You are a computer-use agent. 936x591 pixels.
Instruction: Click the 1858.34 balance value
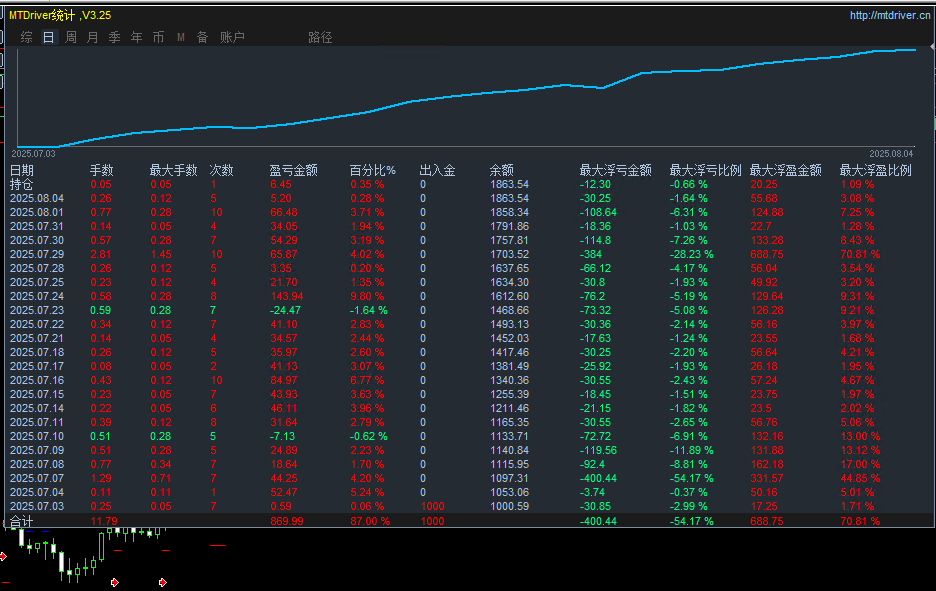click(510, 213)
